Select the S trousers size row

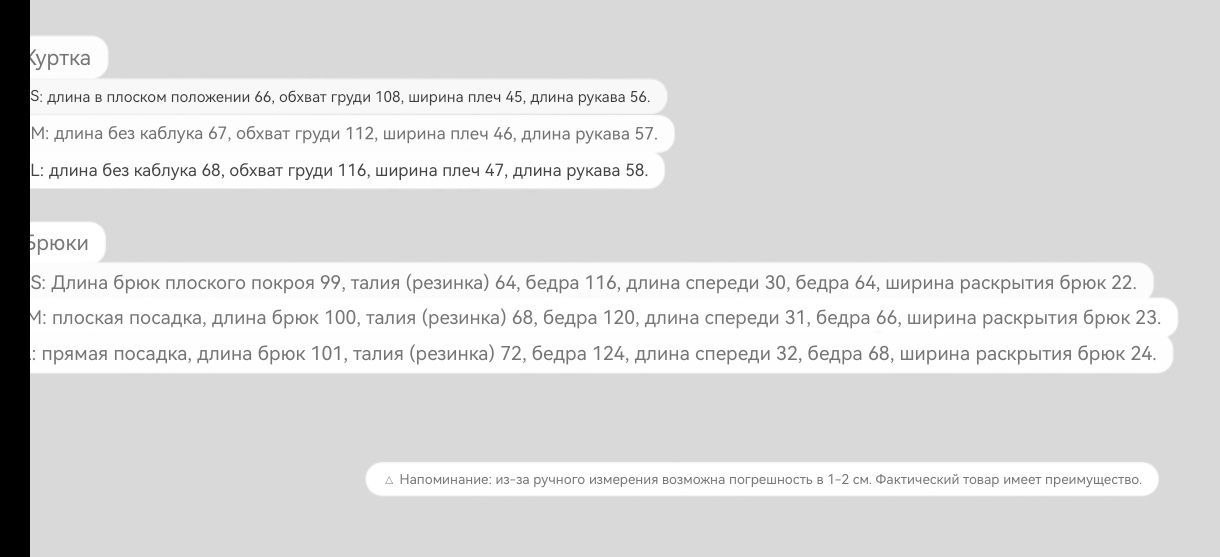tap(591, 283)
